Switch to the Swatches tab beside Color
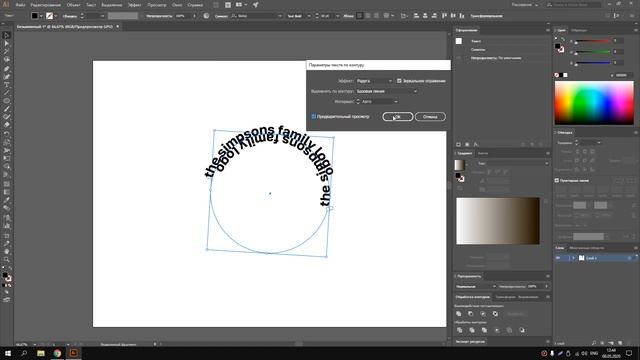Viewport: 640px width, 360px height. [579, 30]
